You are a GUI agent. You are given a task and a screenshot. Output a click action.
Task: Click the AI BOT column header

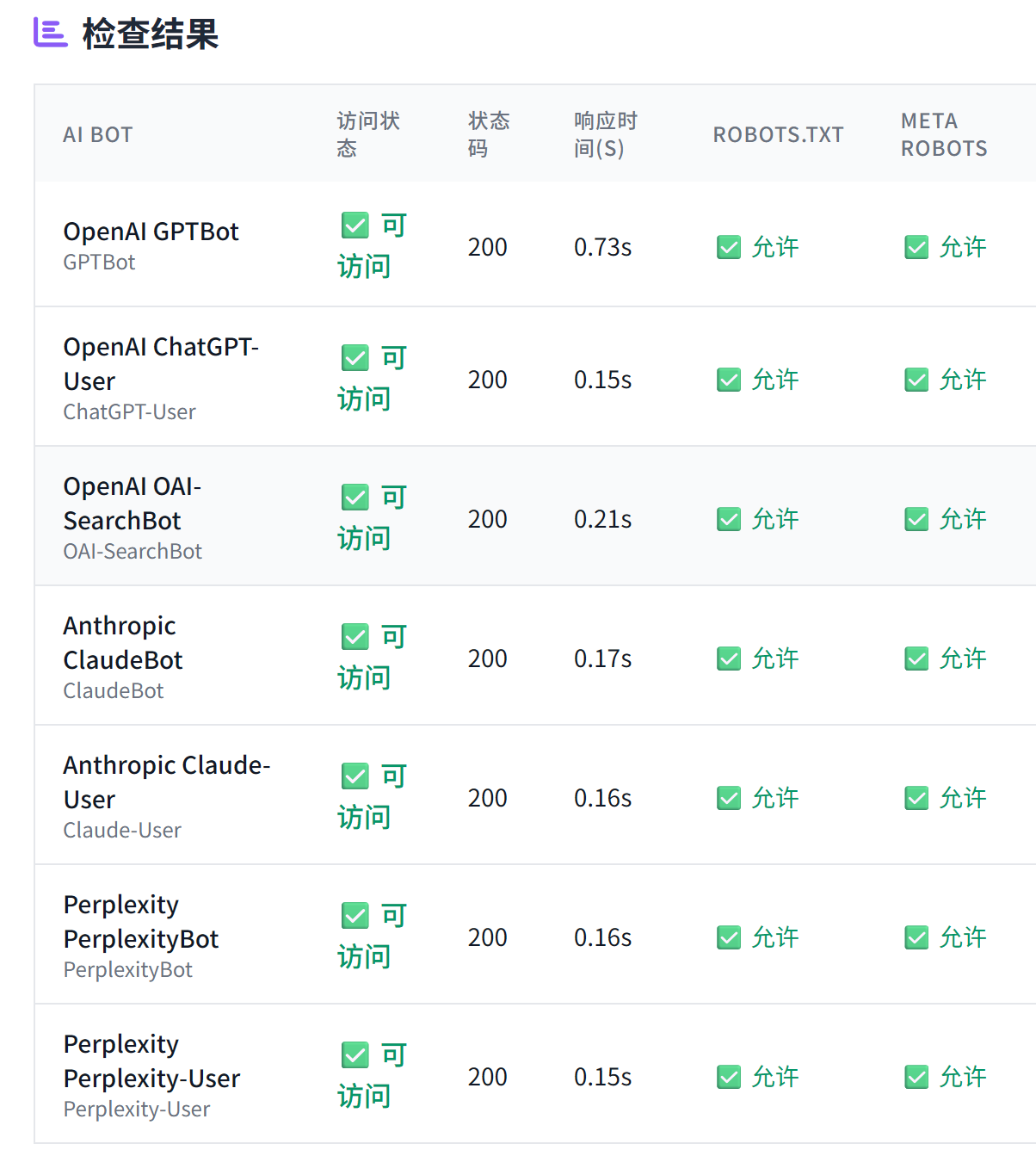tap(98, 135)
